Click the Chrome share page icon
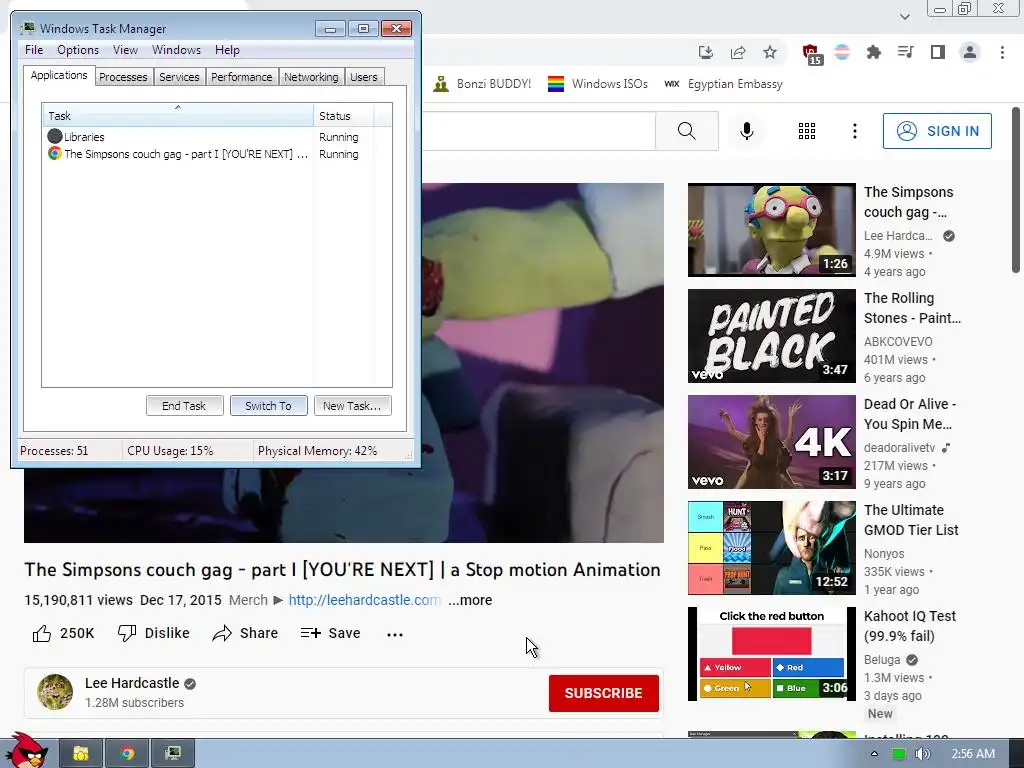 (738, 52)
